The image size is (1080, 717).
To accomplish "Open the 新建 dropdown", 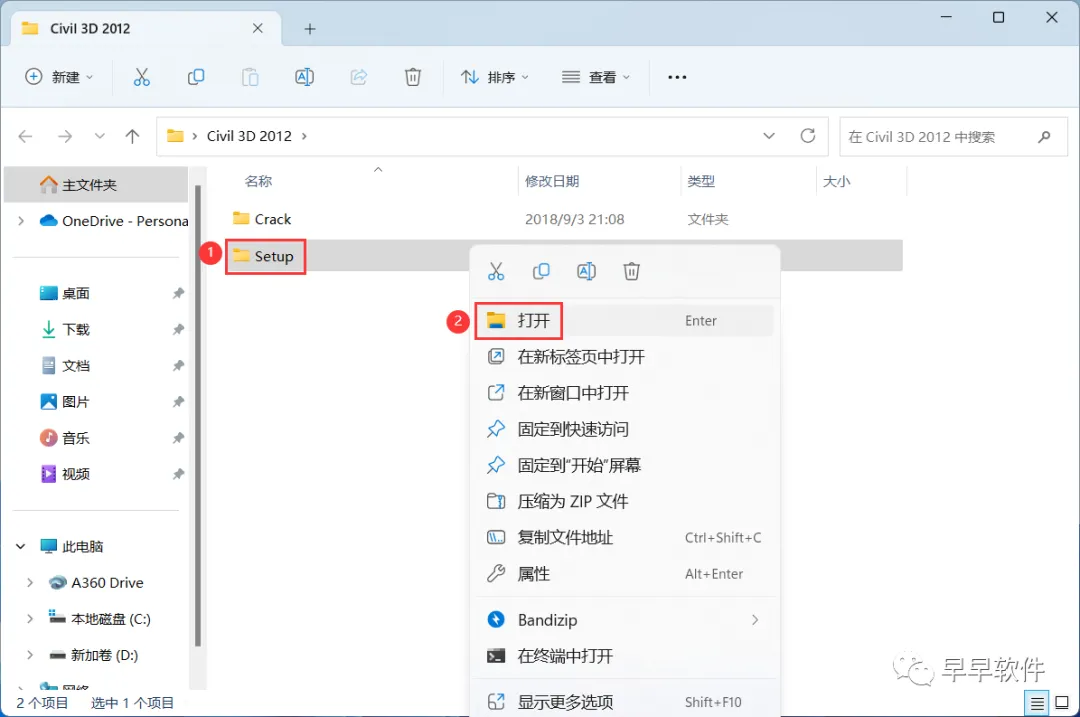I will 59,77.
